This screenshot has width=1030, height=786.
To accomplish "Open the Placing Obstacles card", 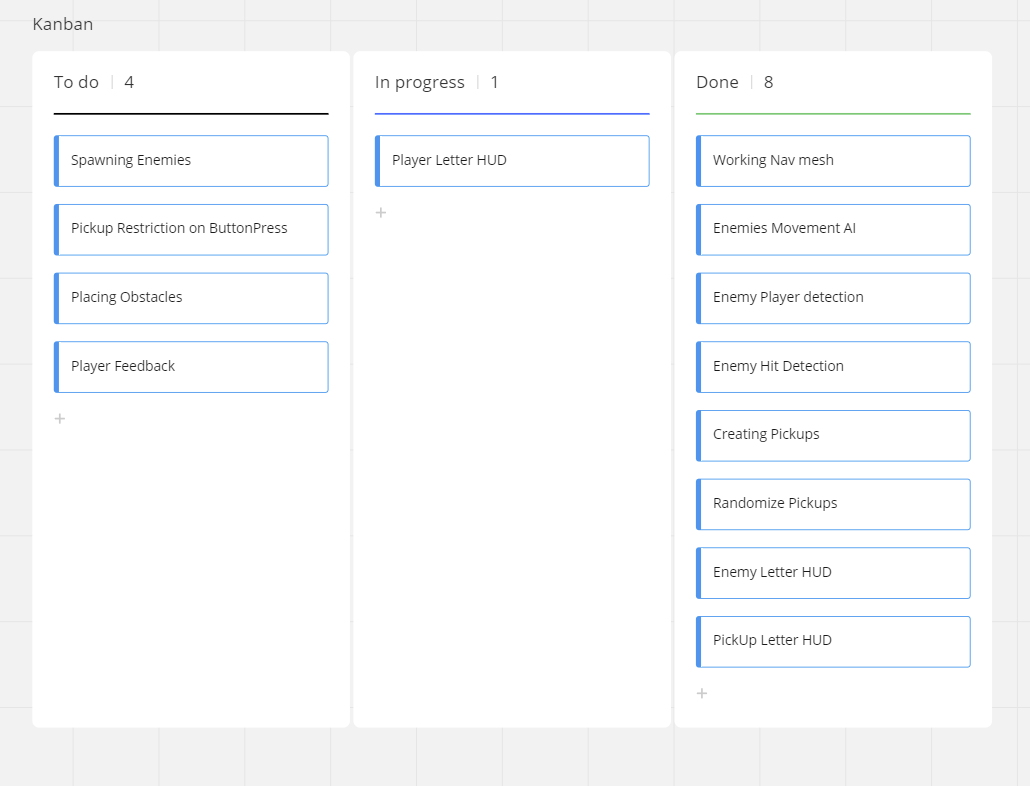I will [x=191, y=298].
